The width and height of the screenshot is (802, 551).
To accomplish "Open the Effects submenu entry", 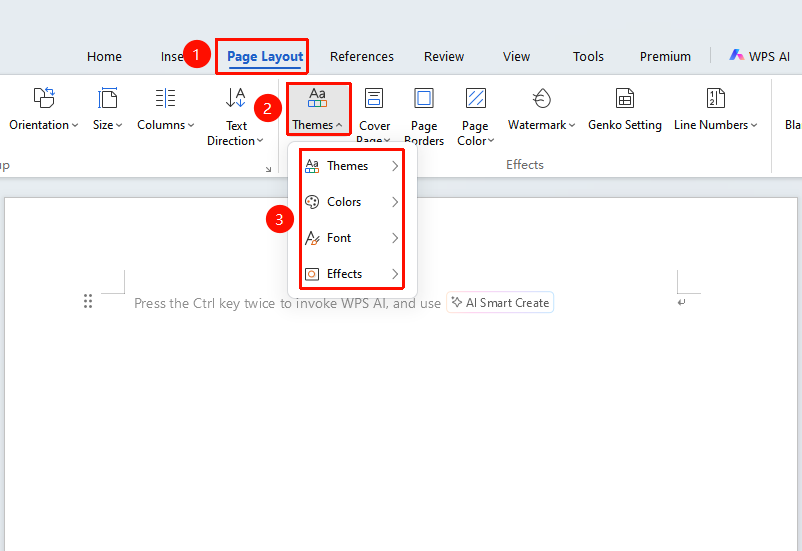I will coord(351,274).
